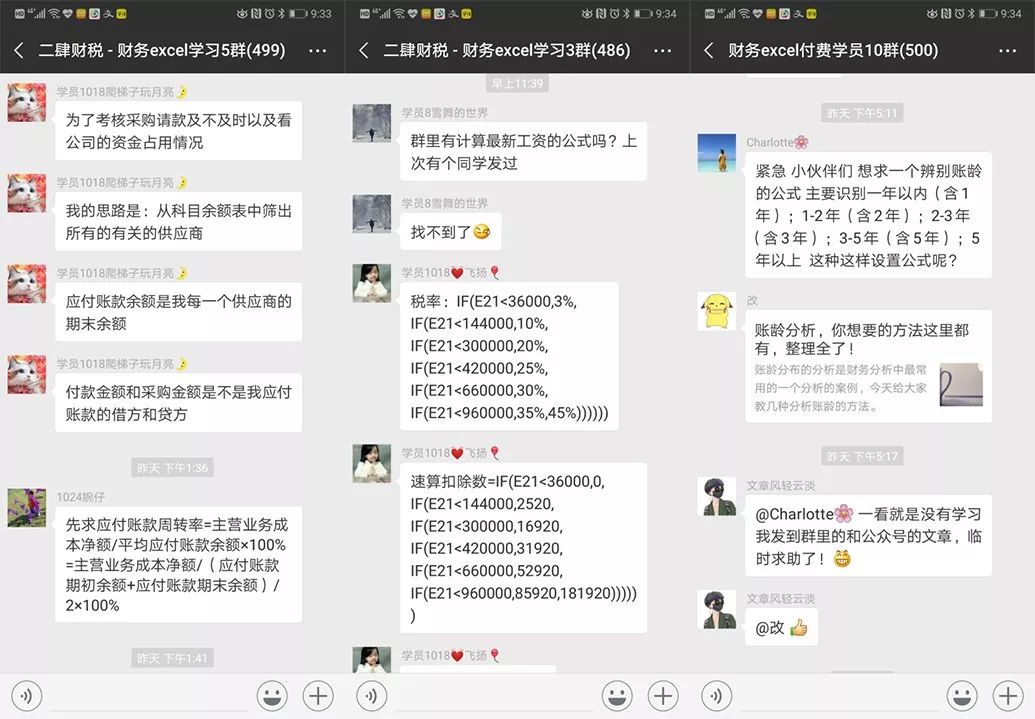Tap timestamp 昨天 下午5:11
The height and width of the screenshot is (719, 1035).
862,114
